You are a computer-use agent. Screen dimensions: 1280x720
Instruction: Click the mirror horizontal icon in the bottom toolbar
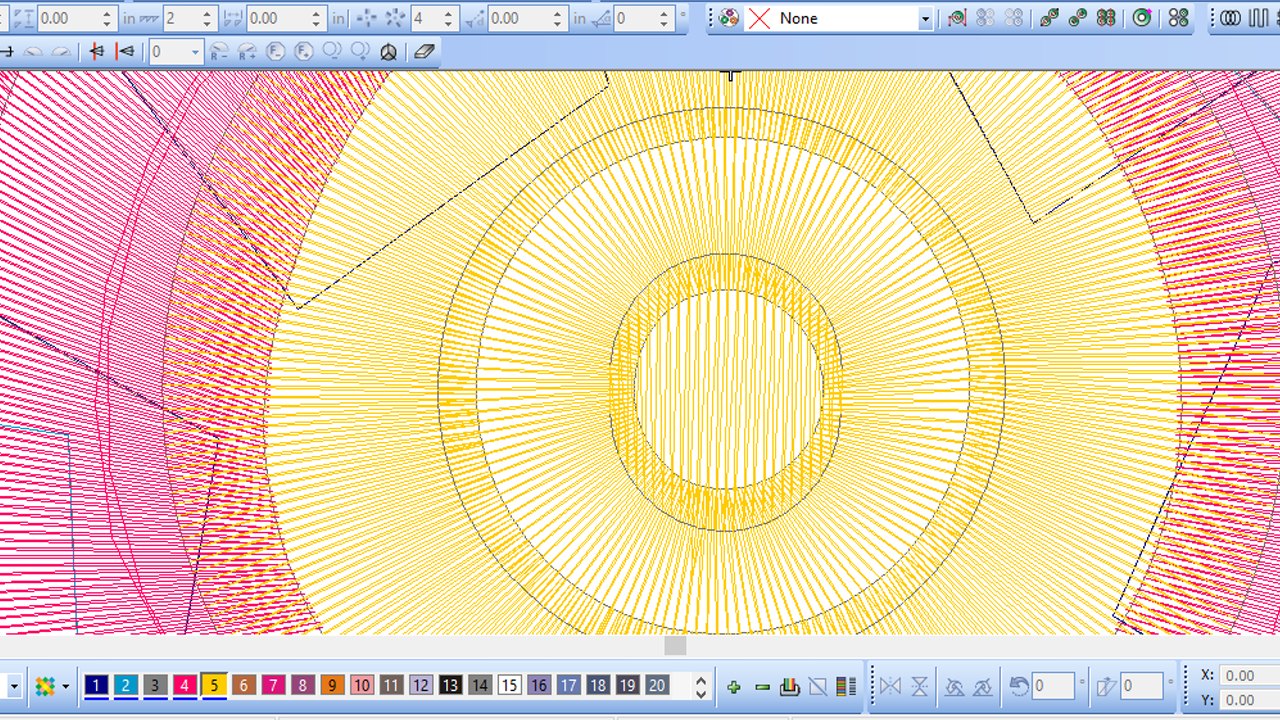890,687
